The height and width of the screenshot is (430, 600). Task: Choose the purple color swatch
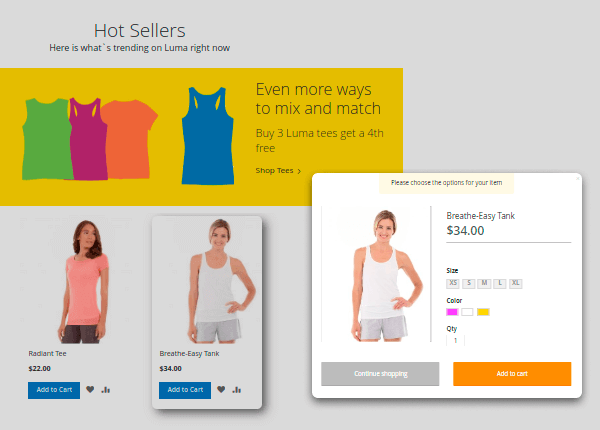(x=452, y=312)
